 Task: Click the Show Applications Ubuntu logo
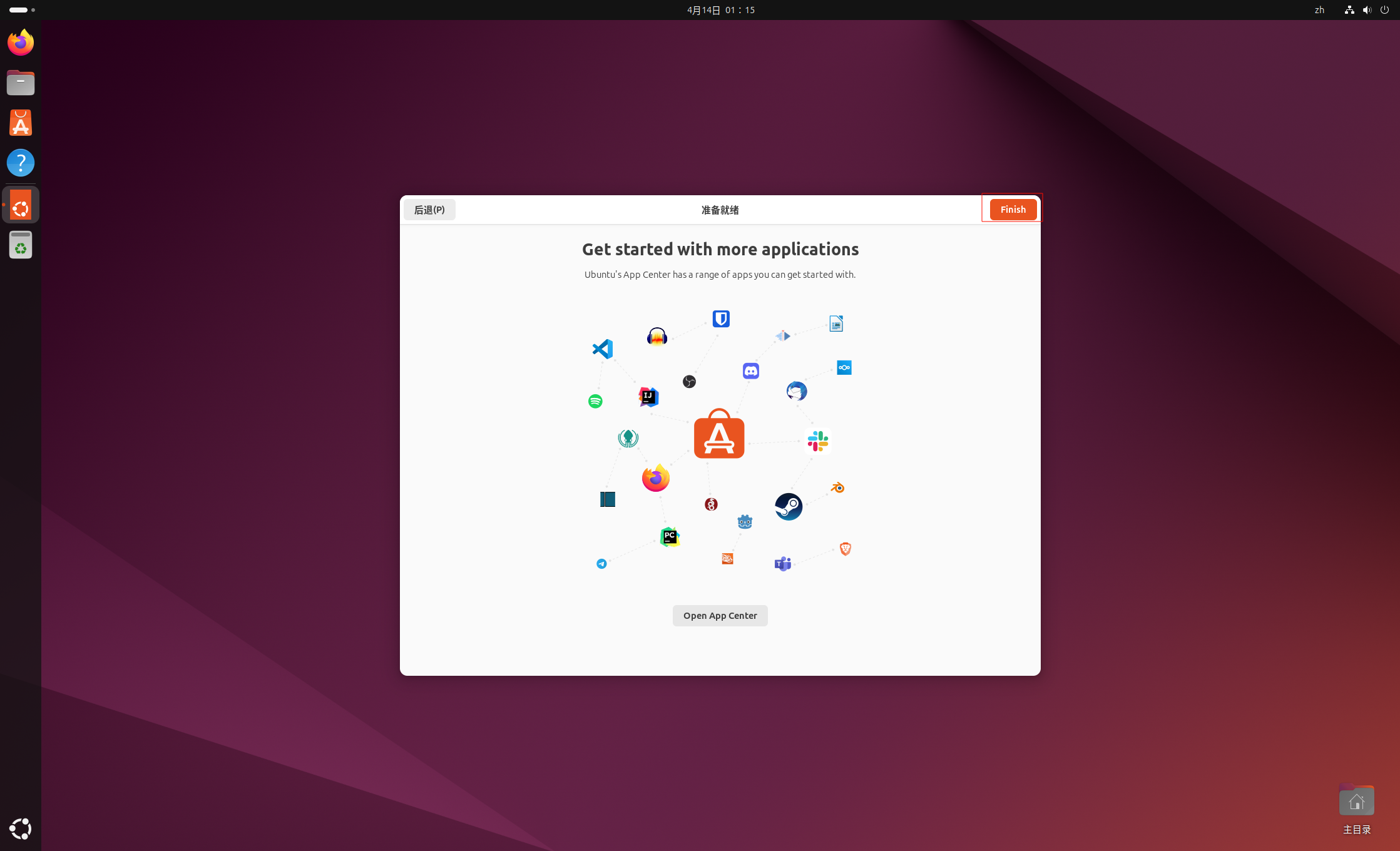click(21, 828)
